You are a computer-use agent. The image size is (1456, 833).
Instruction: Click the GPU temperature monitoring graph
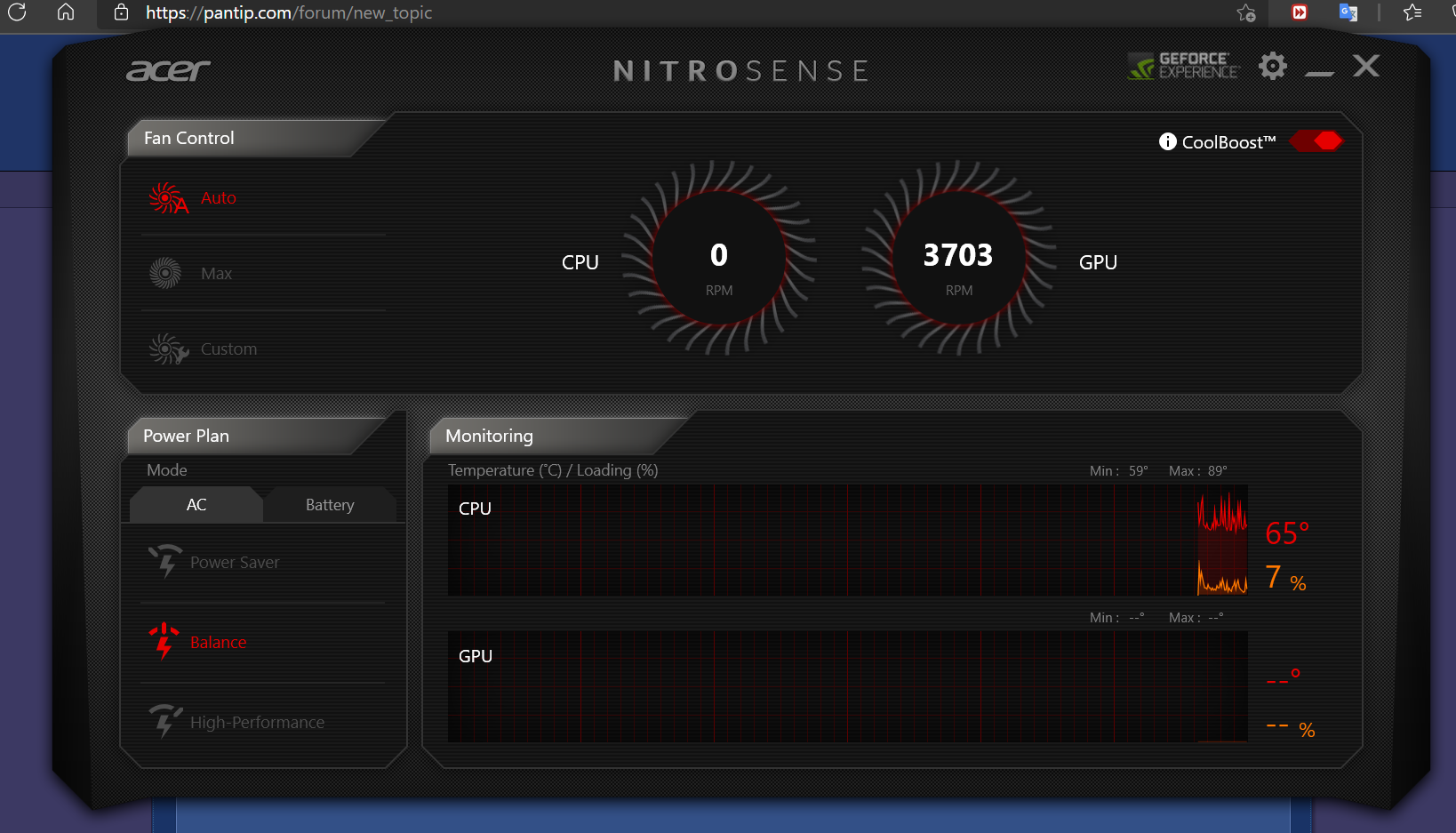click(x=848, y=686)
